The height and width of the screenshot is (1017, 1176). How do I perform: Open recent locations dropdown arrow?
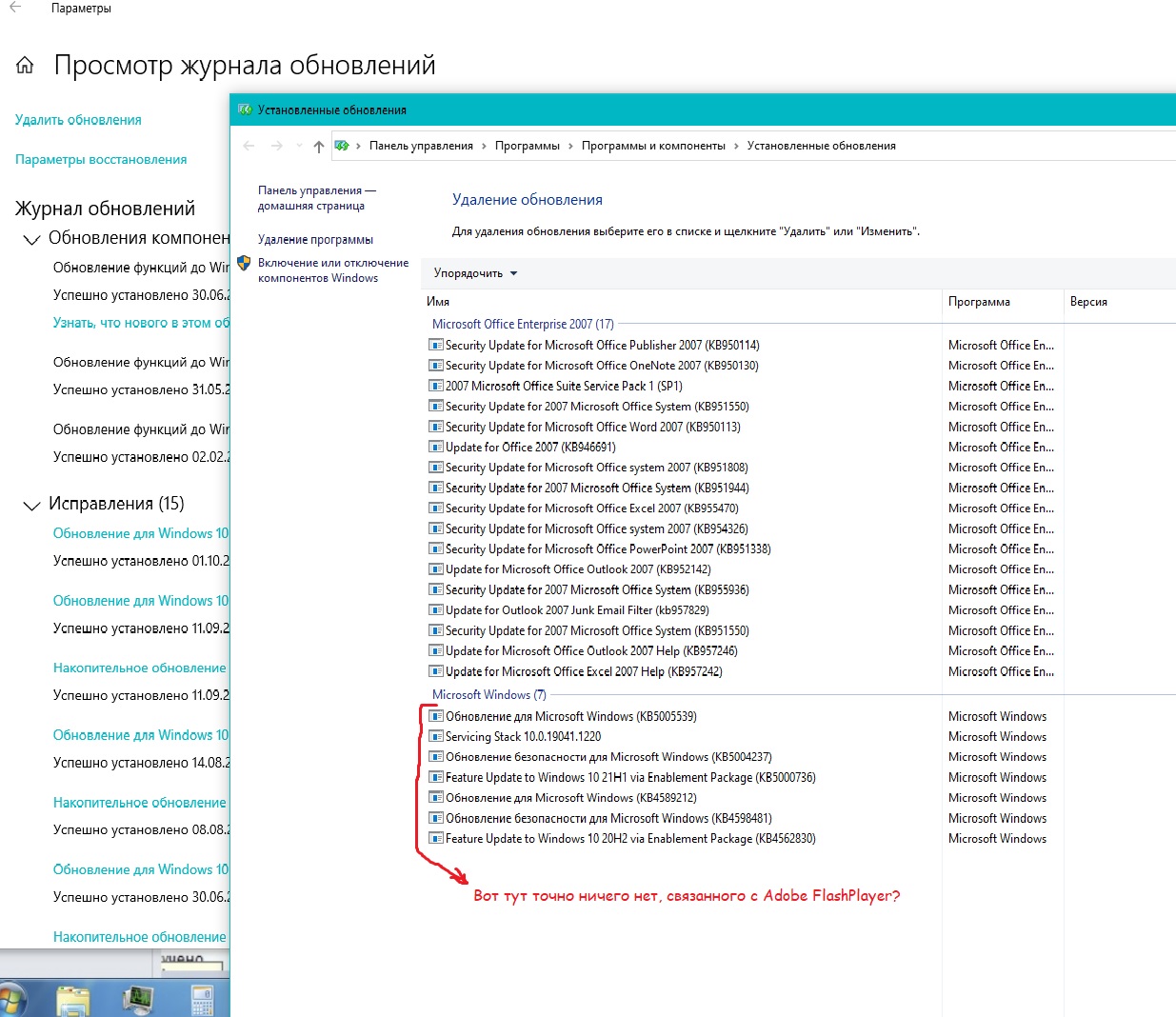(299, 146)
